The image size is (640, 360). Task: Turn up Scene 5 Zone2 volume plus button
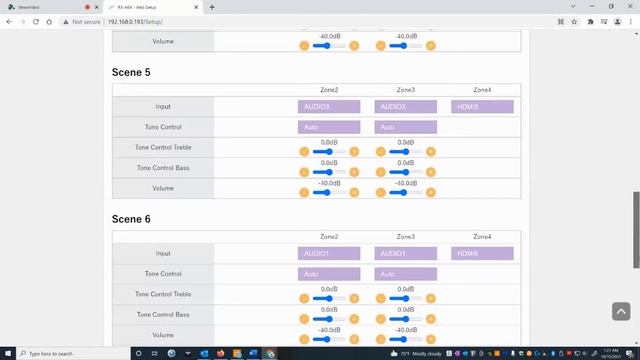354,193
